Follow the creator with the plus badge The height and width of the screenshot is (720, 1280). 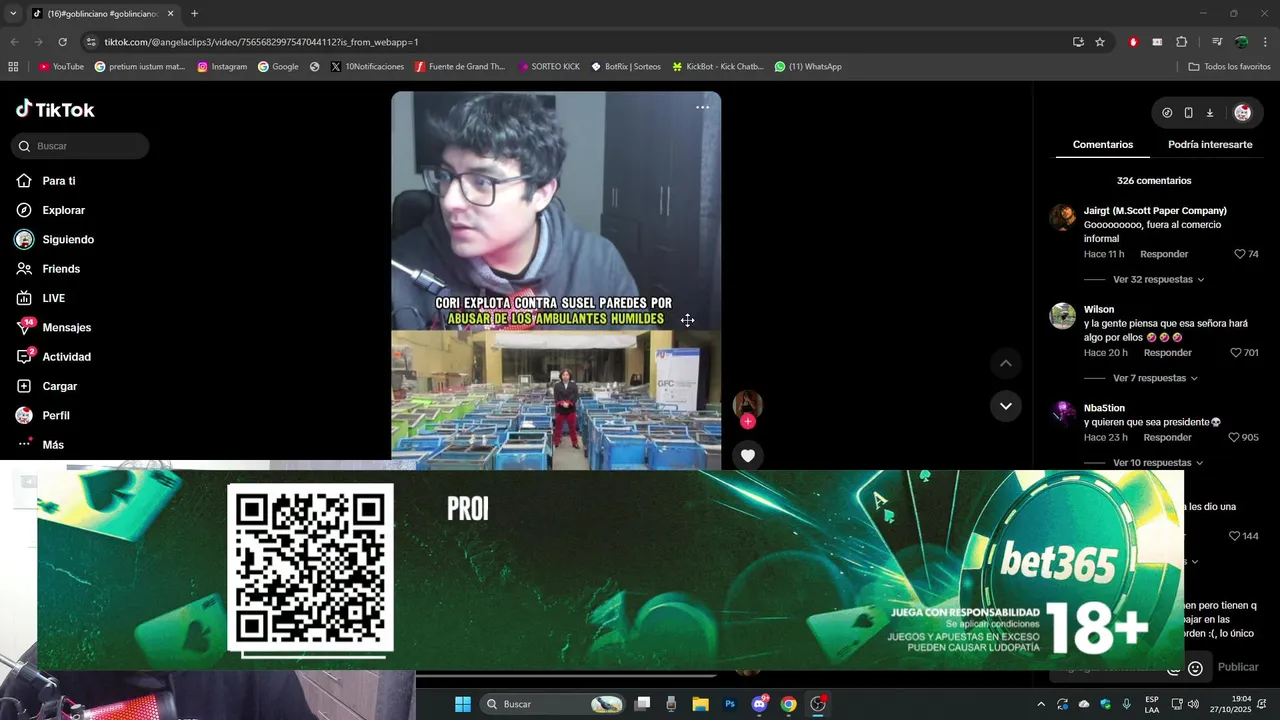click(747, 421)
